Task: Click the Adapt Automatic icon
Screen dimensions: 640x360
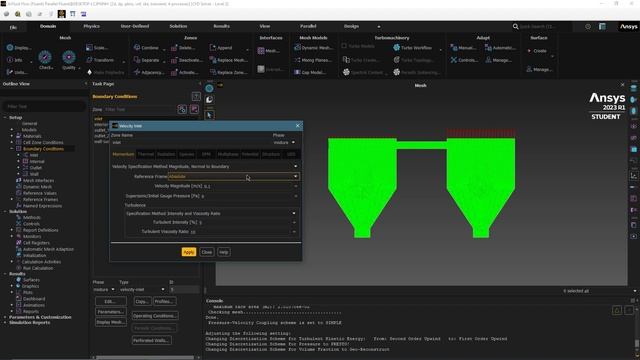Action: click(x=488, y=48)
